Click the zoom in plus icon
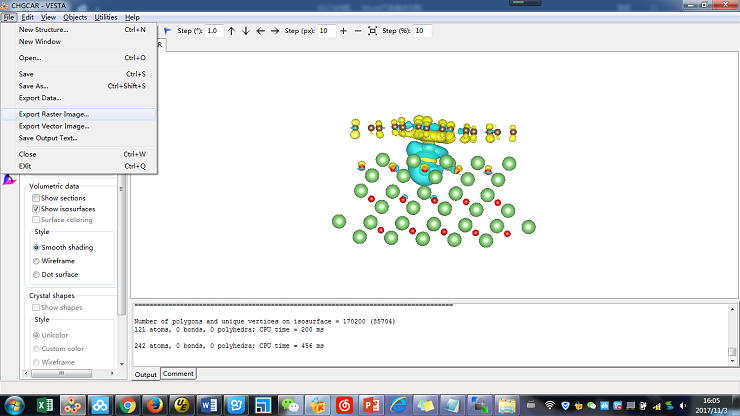740x416 pixels. tap(344, 31)
